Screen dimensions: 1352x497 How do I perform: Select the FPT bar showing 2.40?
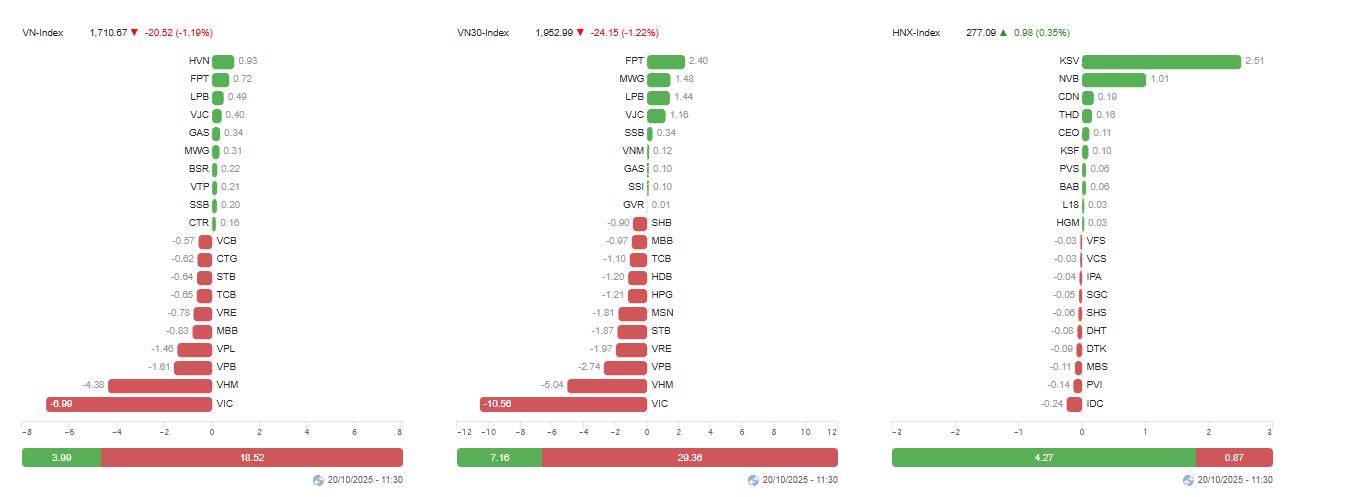[666, 62]
